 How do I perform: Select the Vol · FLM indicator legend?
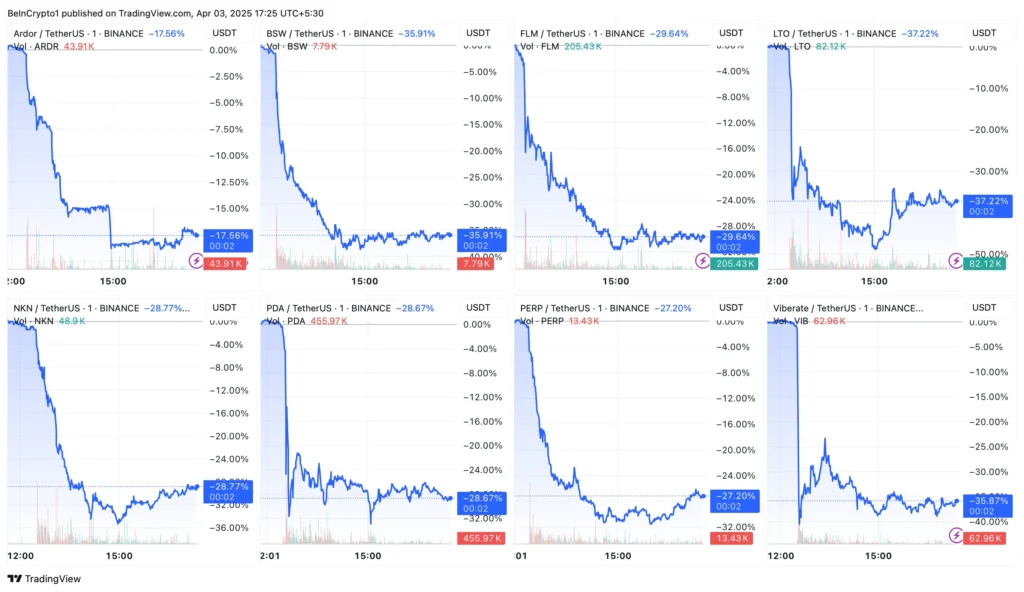click(x=539, y=46)
